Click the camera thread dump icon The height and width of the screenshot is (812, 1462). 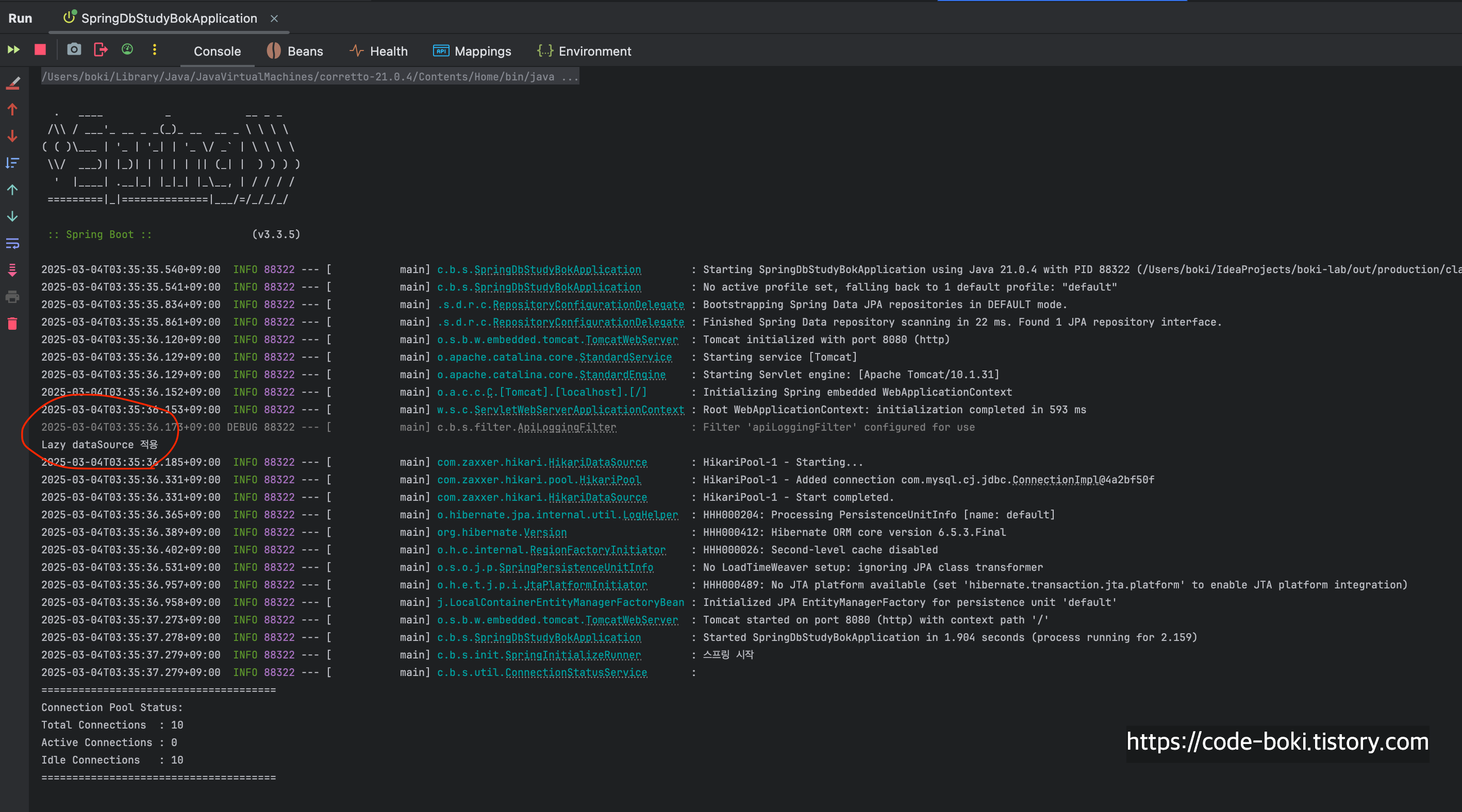[74, 50]
